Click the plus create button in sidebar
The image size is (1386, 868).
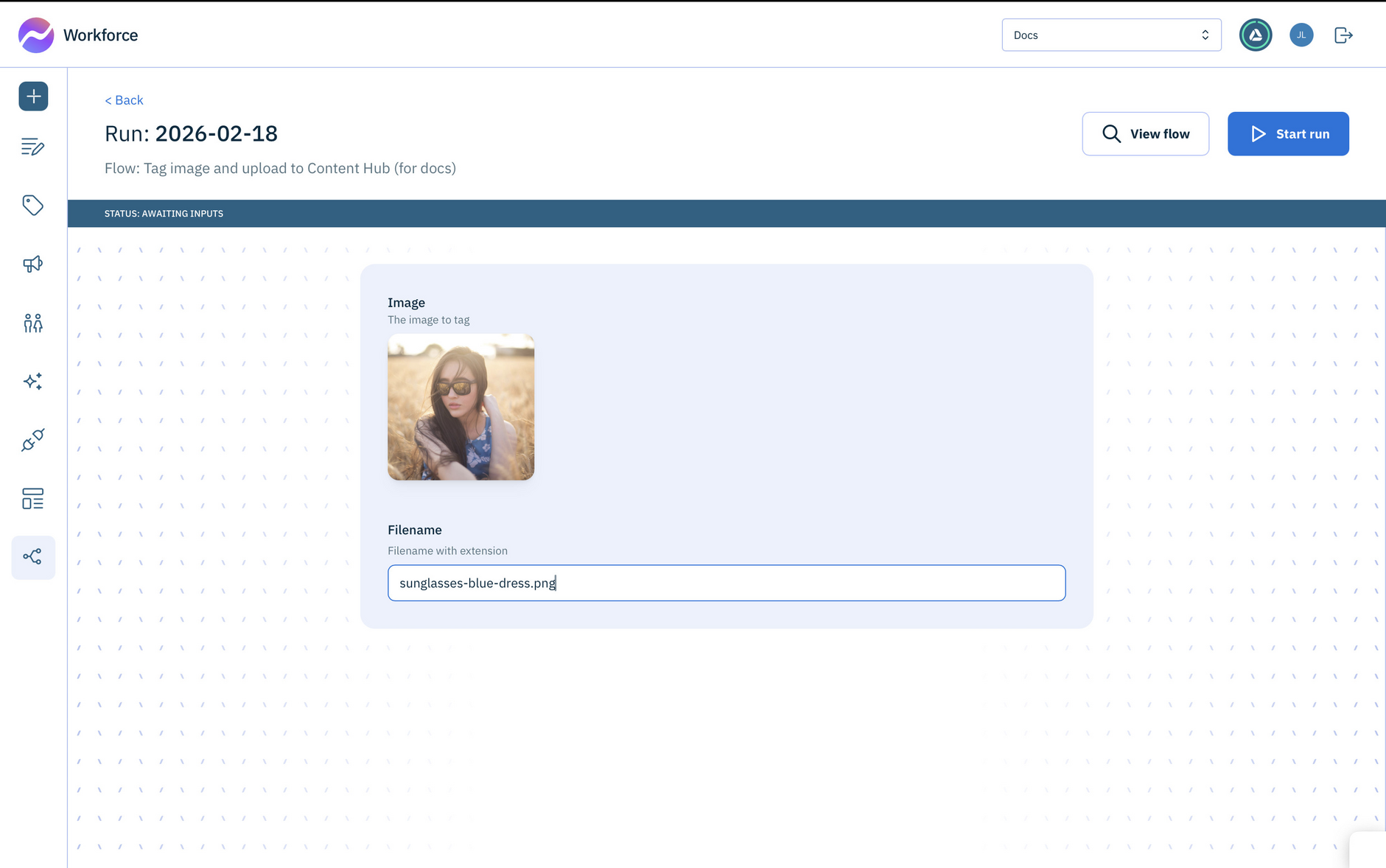(33, 97)
